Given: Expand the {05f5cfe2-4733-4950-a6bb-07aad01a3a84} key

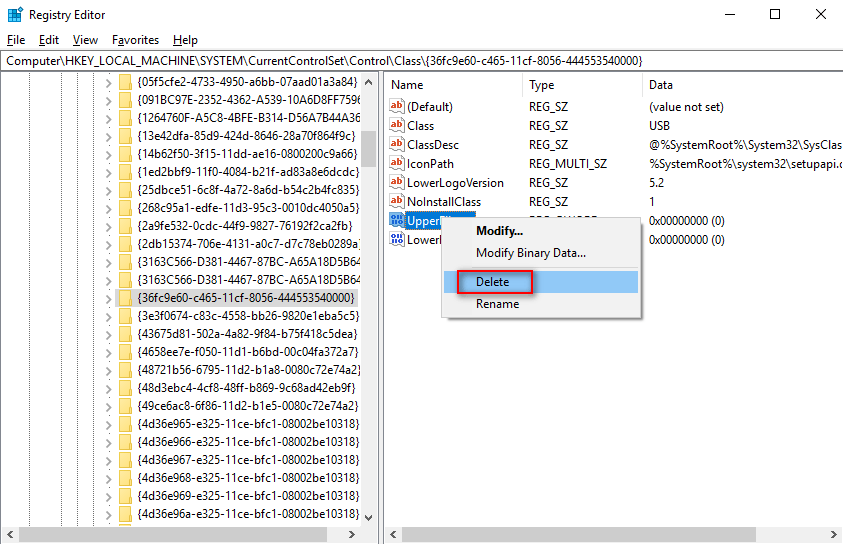Looking at the screenshot, I should click(x=108, y=81).
